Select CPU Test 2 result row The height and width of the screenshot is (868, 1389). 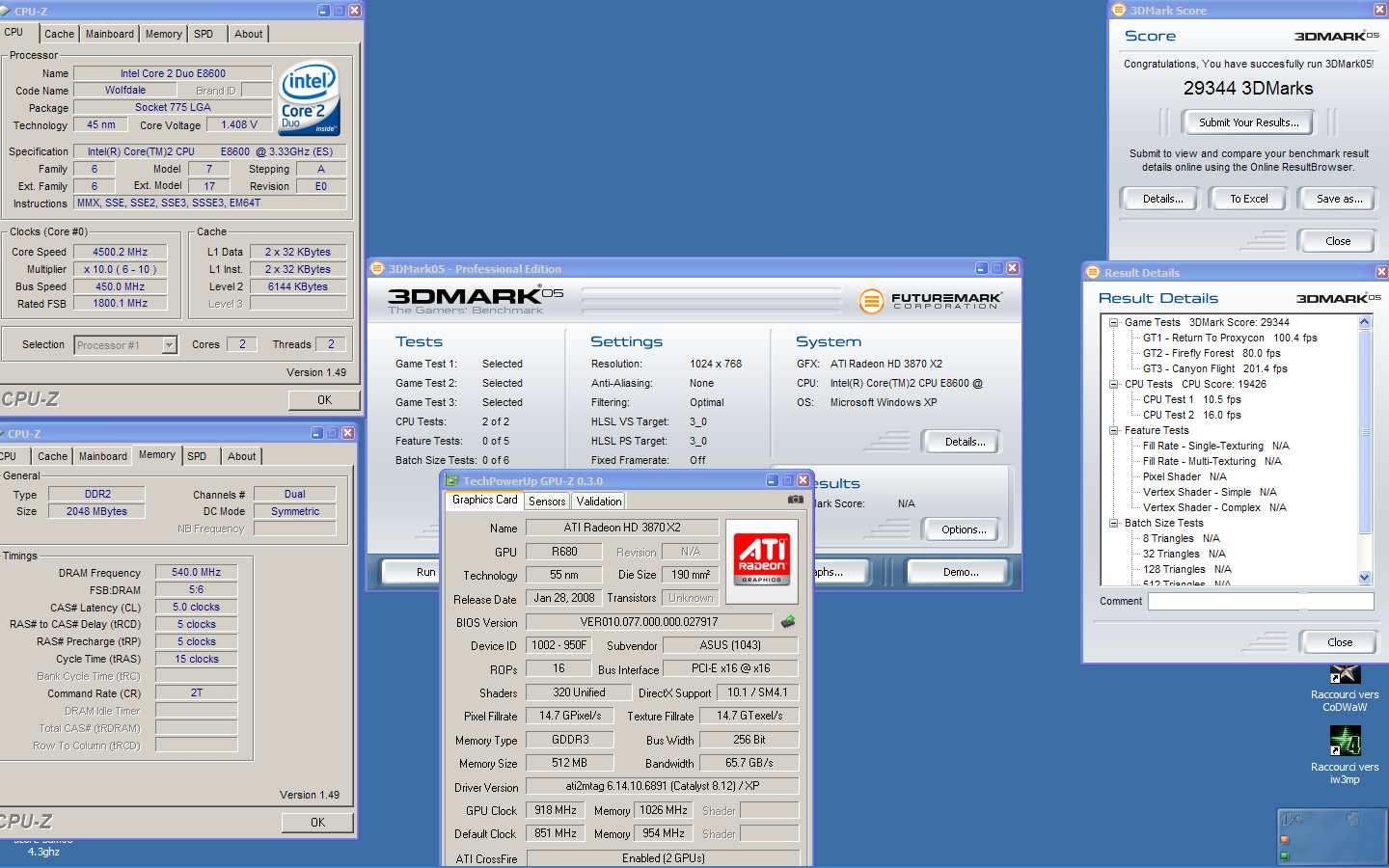point(1191,415)
